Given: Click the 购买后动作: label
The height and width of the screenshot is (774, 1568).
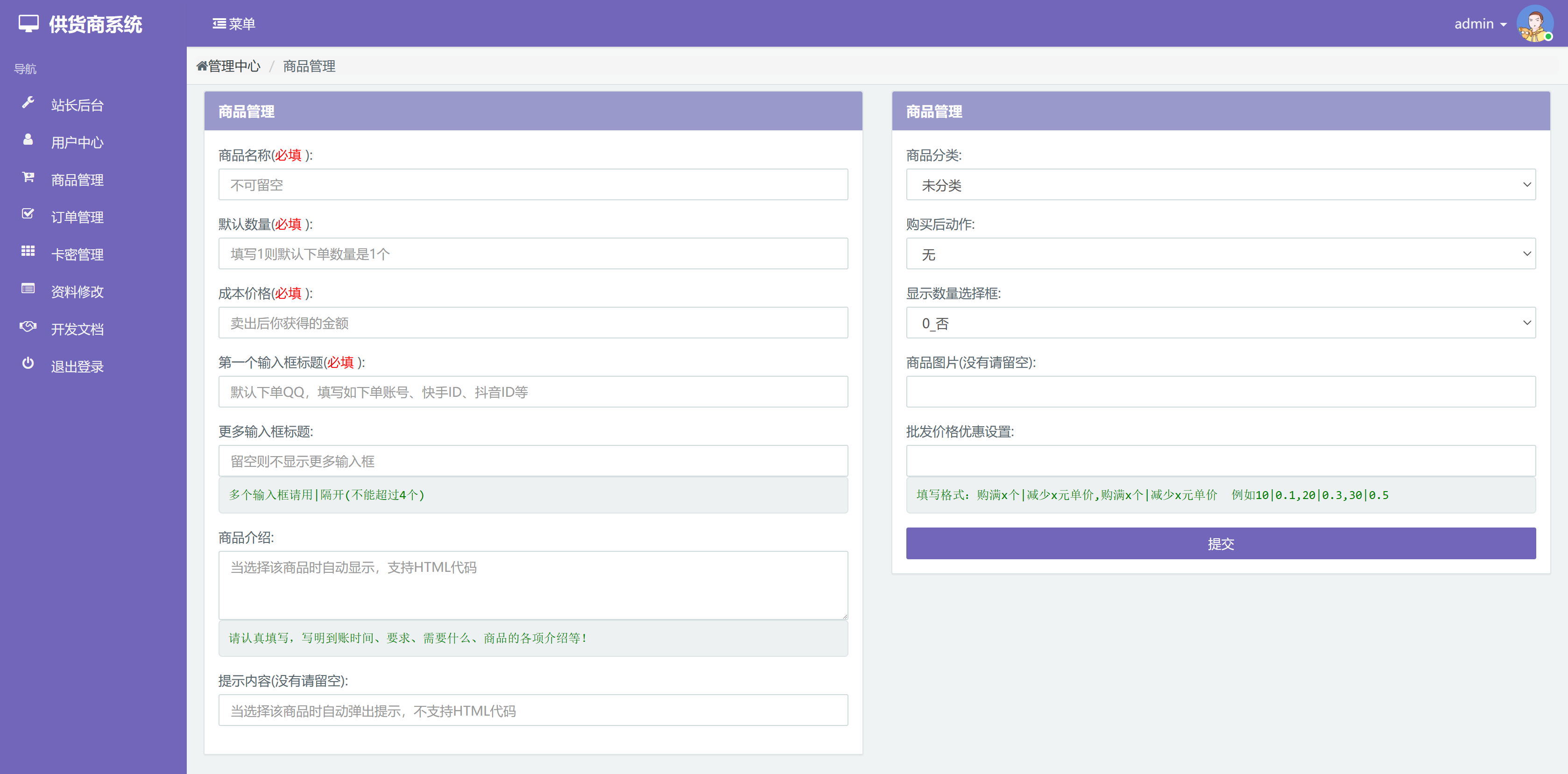Looking at the screenshot, I should 940,225.
